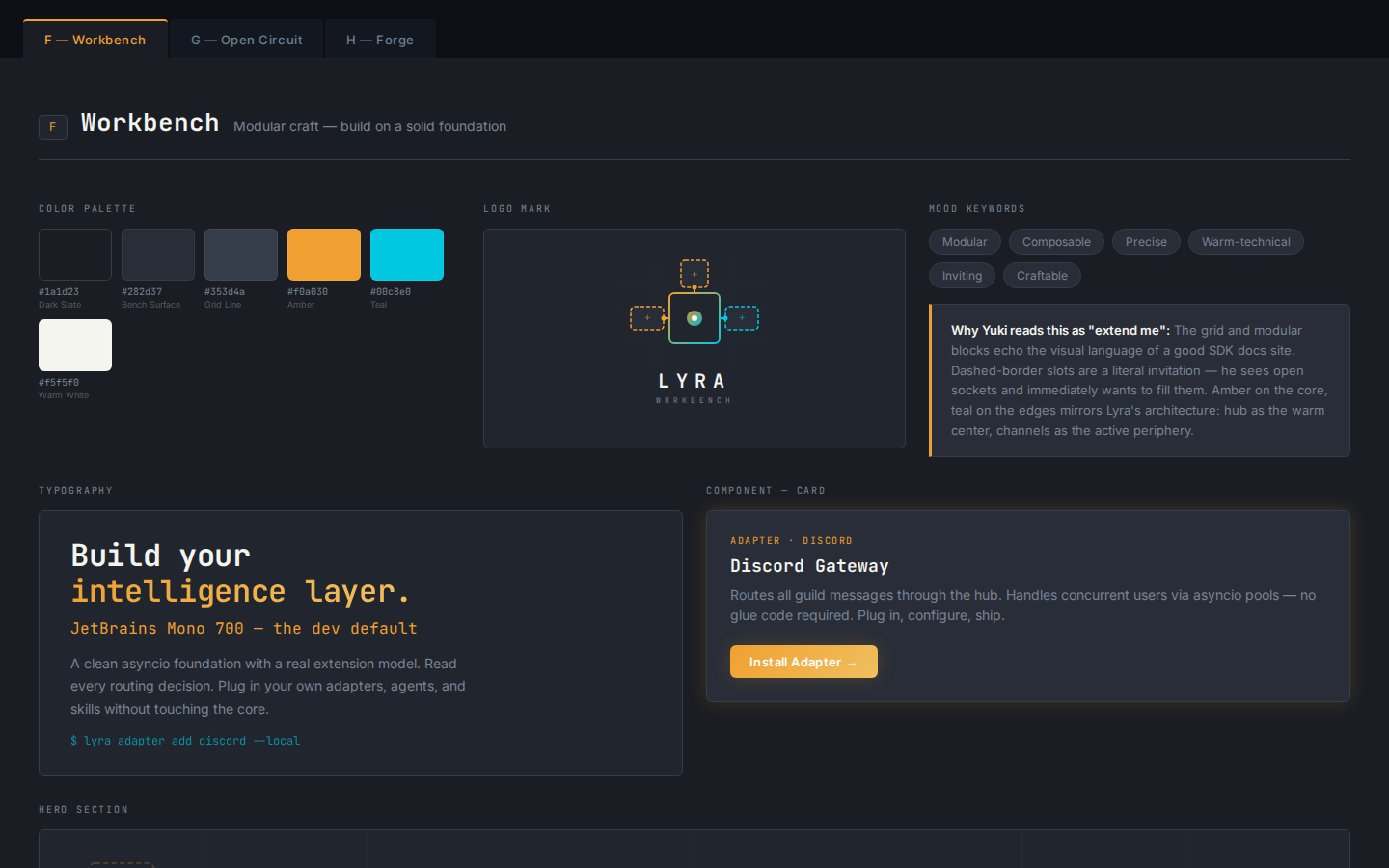Image resolution: width=1389 pixels, height=868 pixels.
Task: Click the lyra adapter add discord command
Action: pyautogui.click(x=185, y=741)
